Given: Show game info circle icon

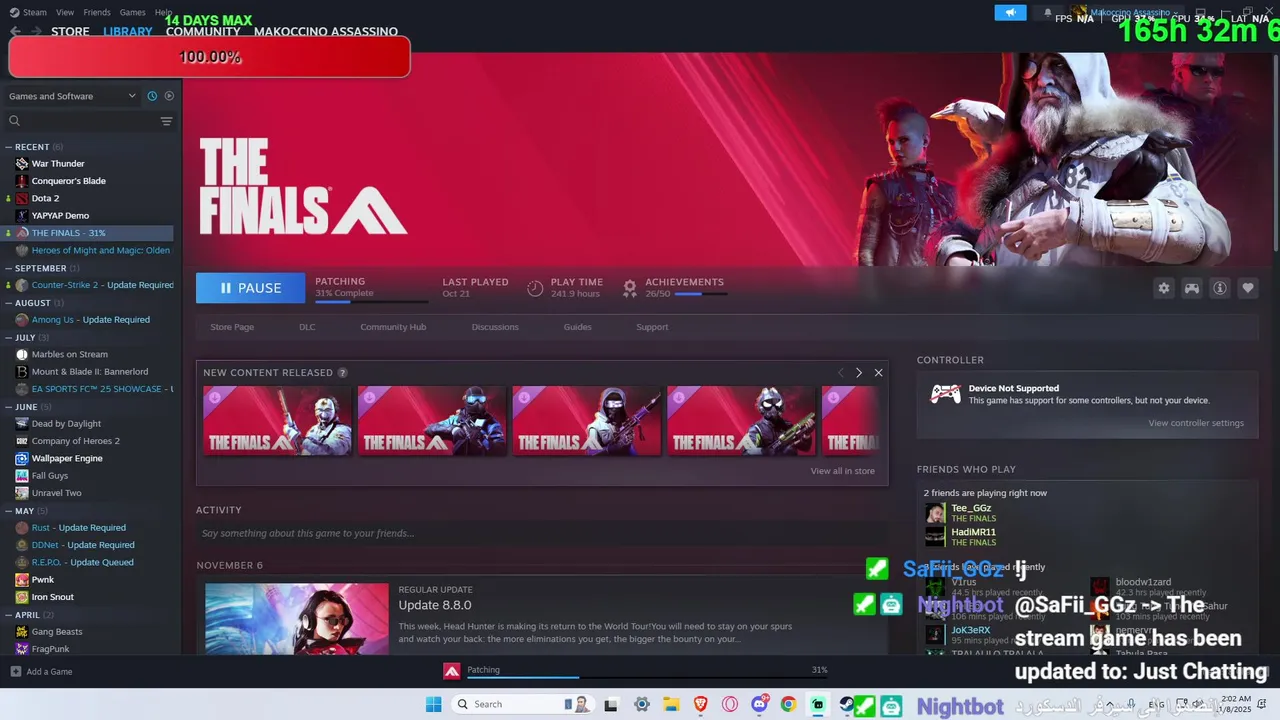Looking at the screenshot, I should (1220, 288).
